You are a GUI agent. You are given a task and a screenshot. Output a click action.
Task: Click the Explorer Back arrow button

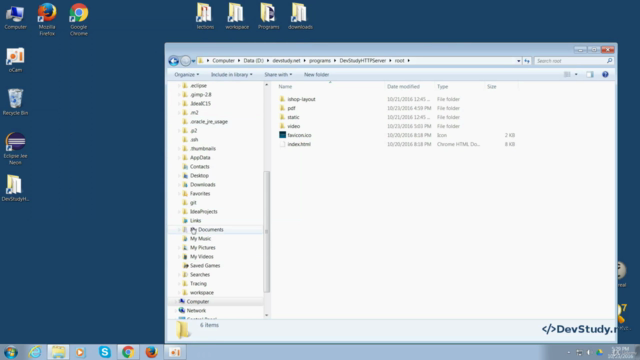pos(173,61)
